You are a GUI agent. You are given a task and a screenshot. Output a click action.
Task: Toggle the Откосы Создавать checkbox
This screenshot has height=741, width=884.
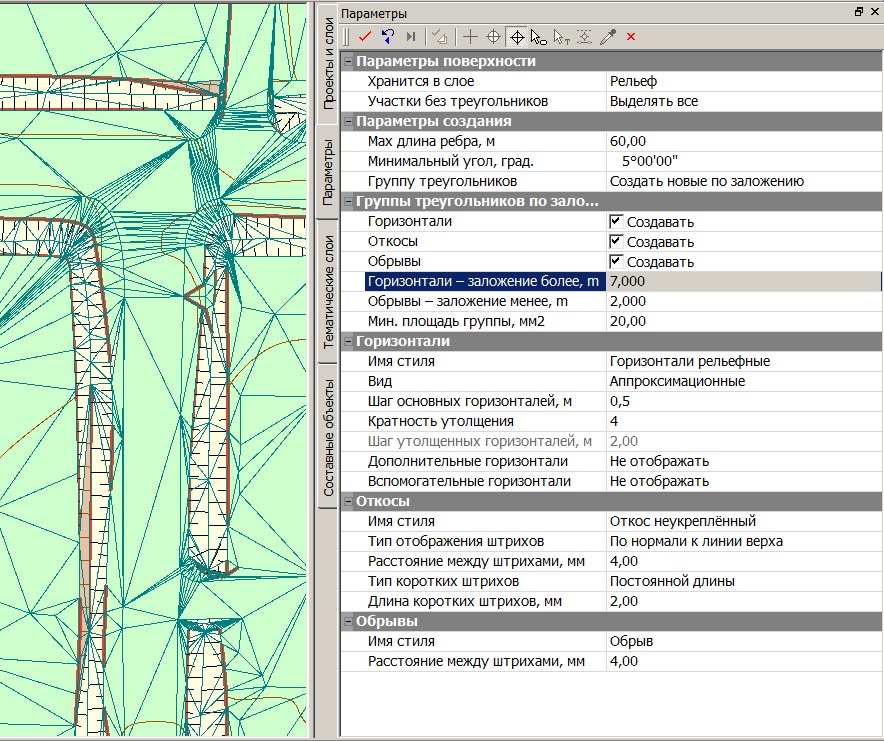[x=616, y=241]
